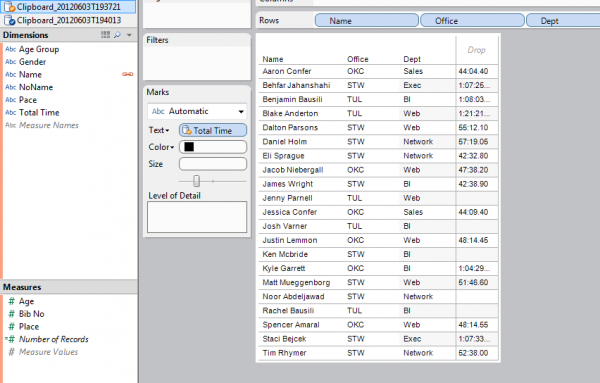Click the Name column header
Screen dimensions: 600x383
(x=272, y=59)
